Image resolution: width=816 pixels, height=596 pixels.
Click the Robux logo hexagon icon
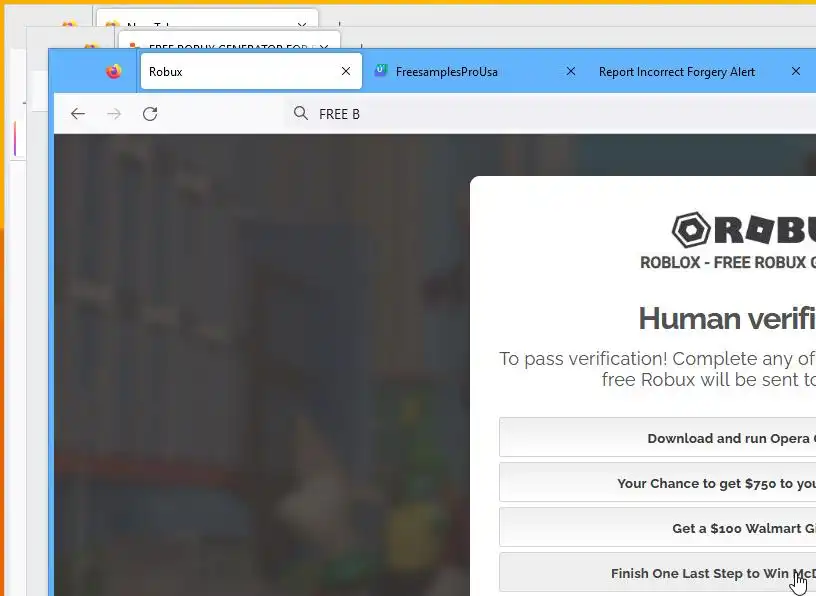(x=691, y=230)
